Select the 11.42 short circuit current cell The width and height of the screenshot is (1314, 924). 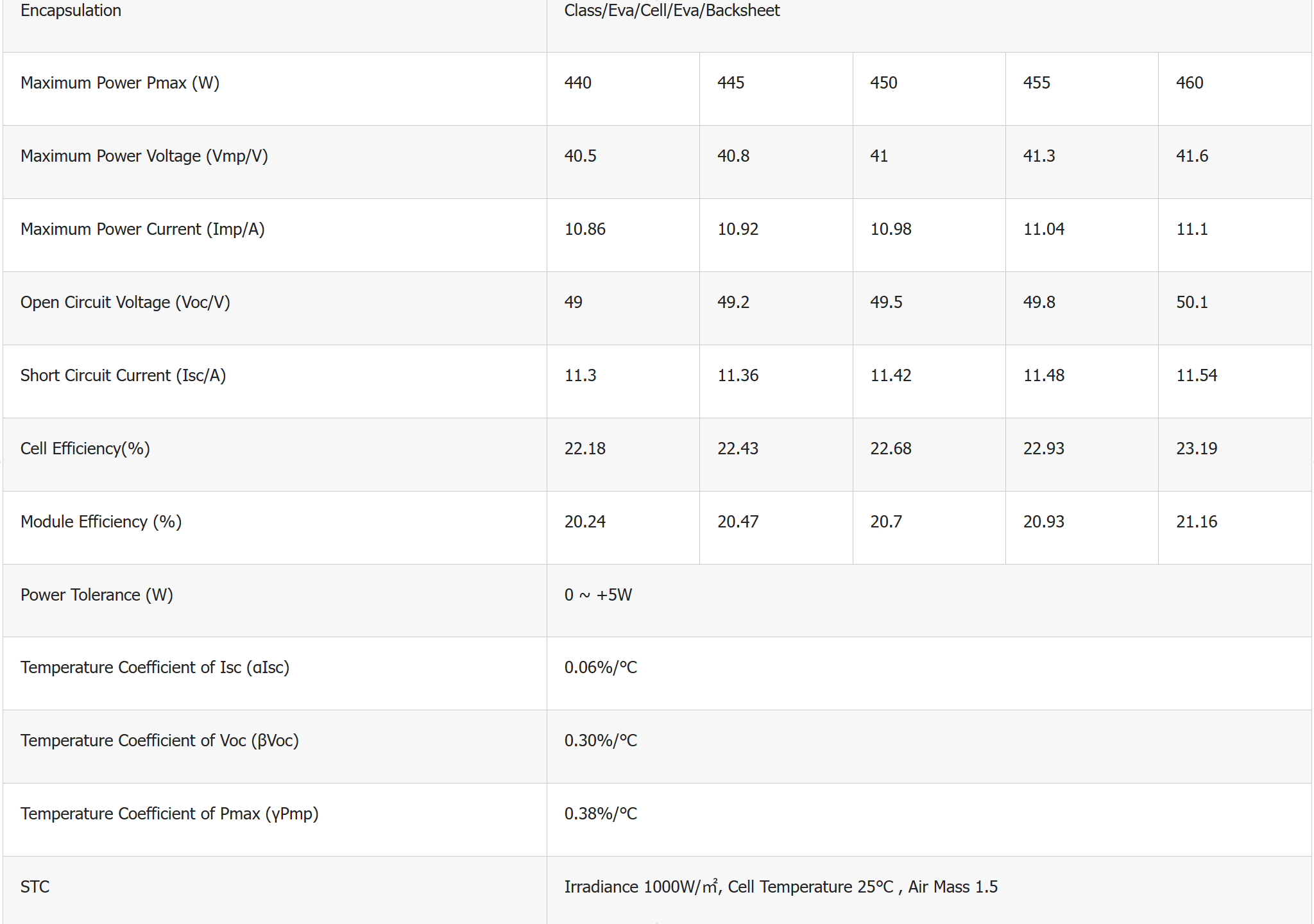click(891, 375)
